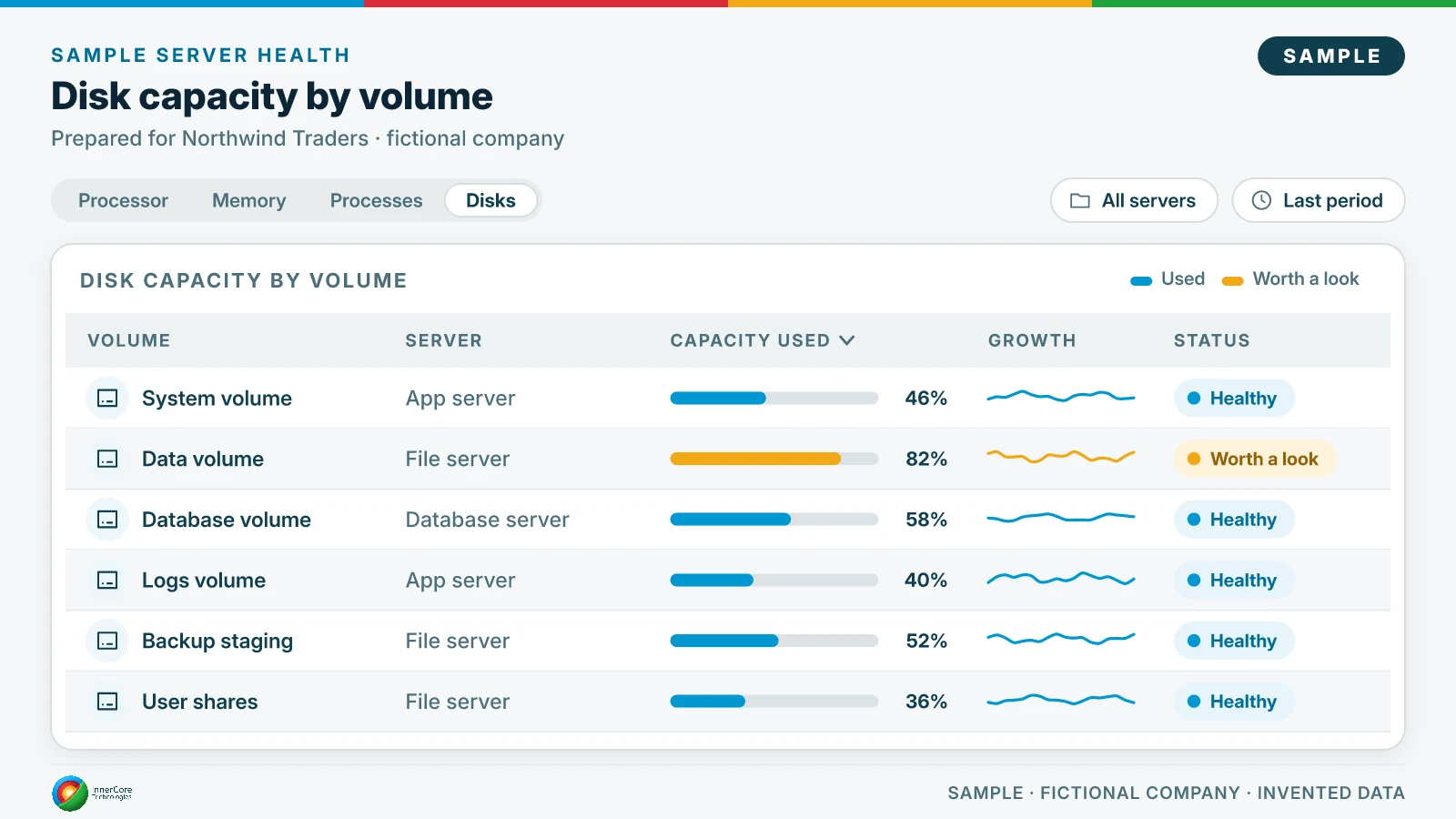
Task: Click the InnerCore logo in footer
Action: [x=92, y=794]
